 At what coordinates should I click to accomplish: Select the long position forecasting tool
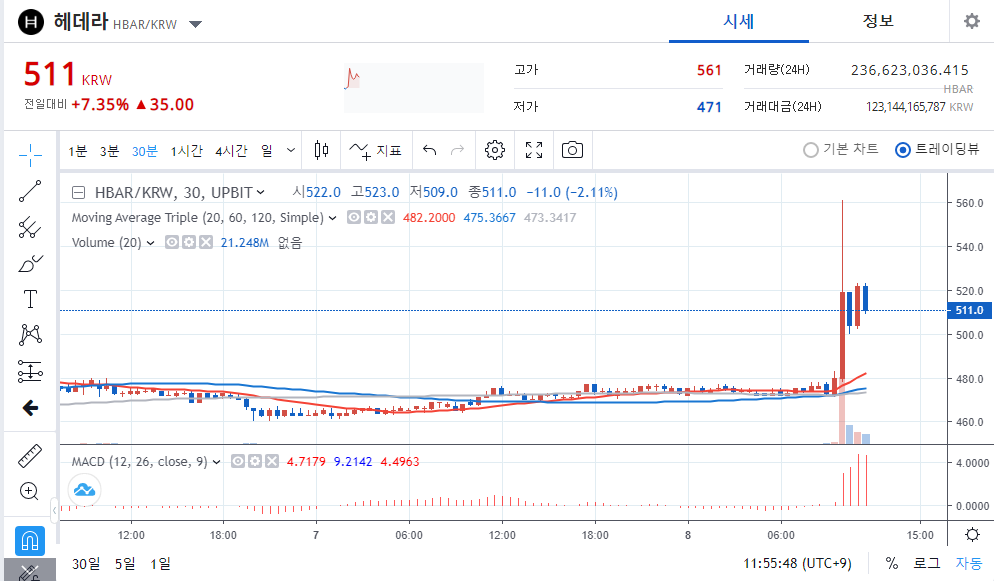(x=30, y=371)
